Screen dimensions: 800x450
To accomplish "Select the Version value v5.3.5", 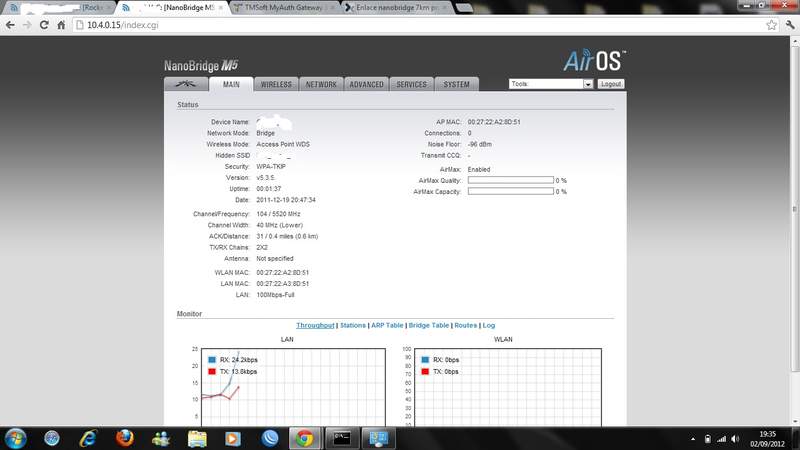I will [x=265, y=178].
